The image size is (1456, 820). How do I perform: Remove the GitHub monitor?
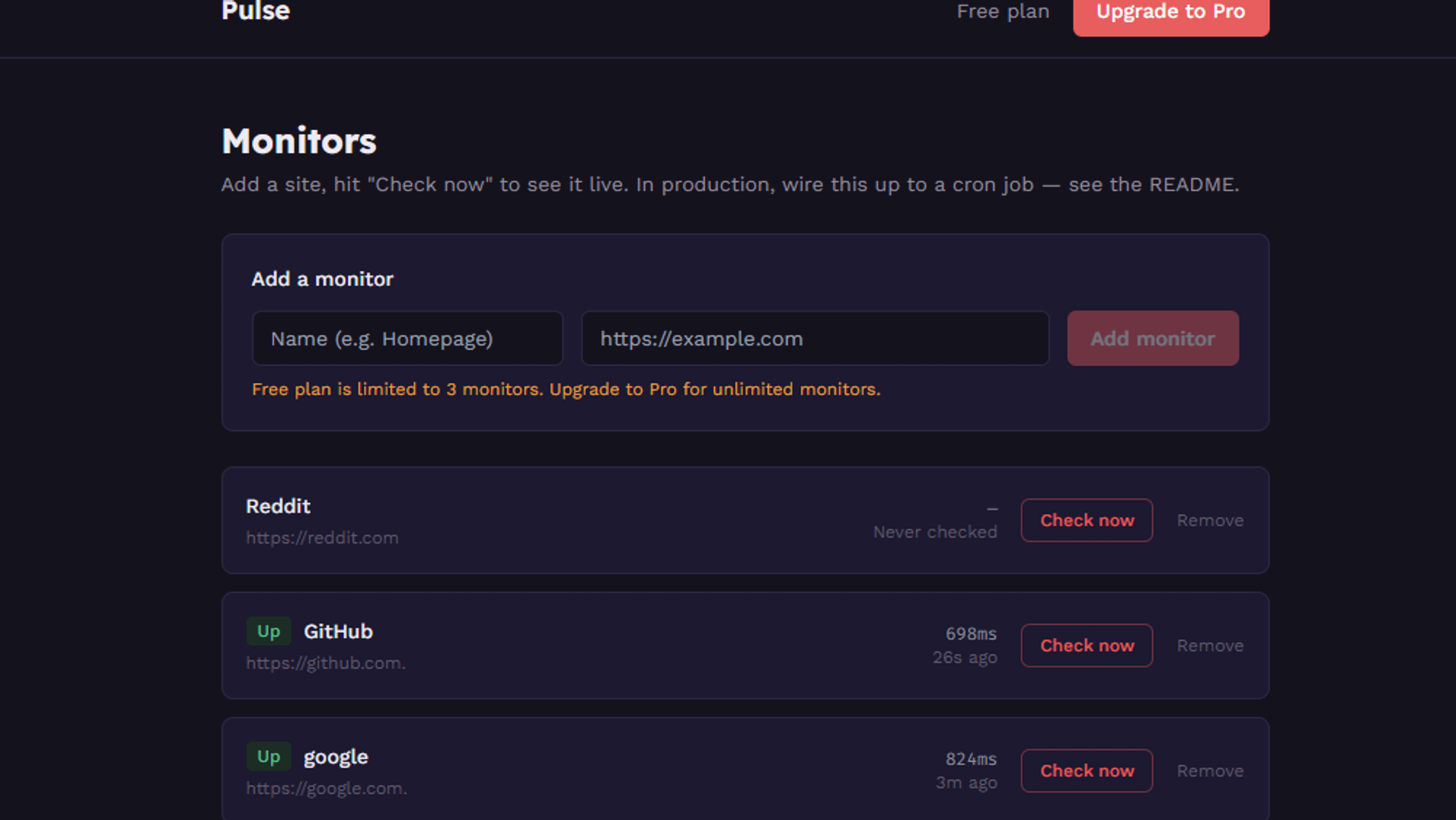1210,646
